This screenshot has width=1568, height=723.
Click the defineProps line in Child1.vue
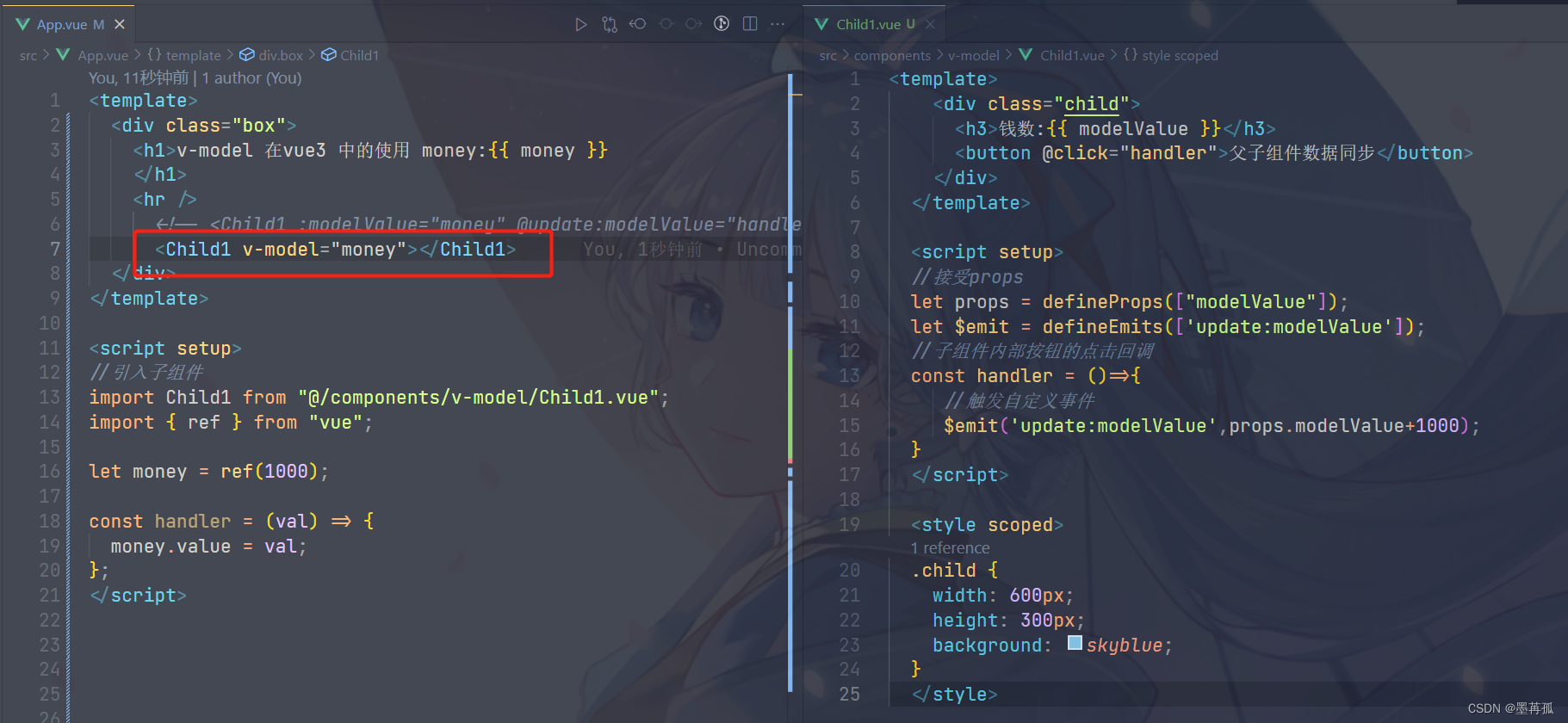1129,302
